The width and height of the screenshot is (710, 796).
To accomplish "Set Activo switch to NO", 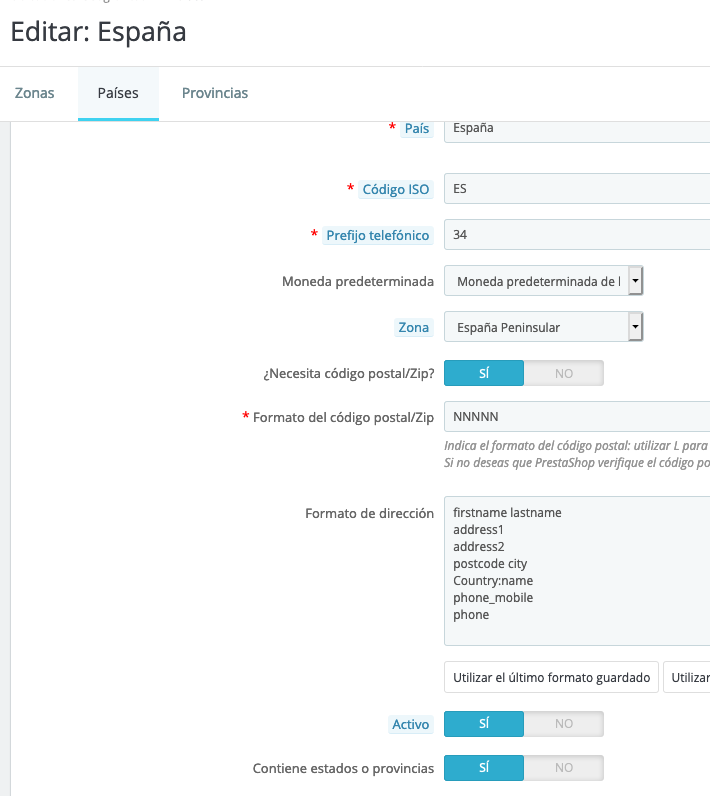I will coord(564,724).
